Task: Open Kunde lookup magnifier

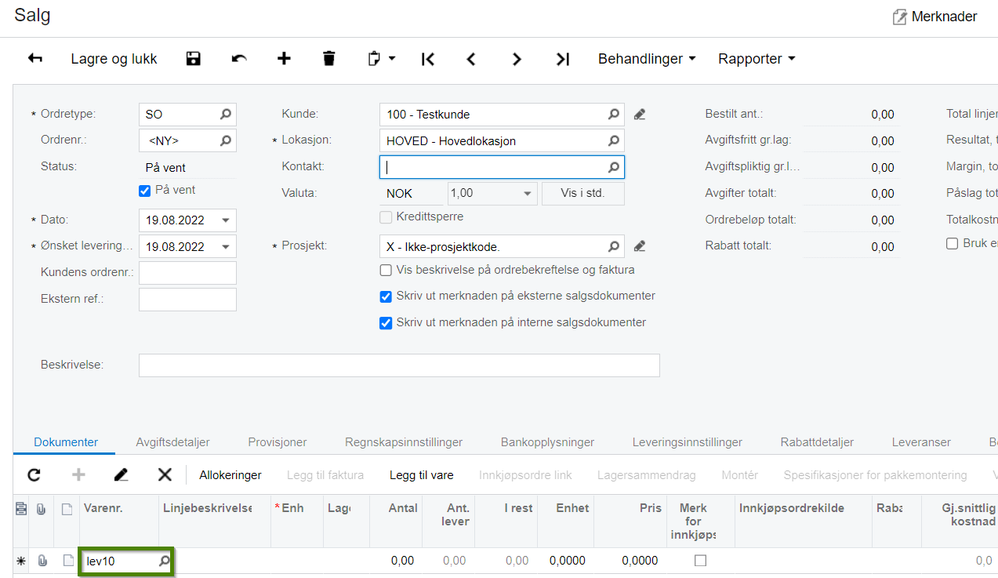Action: click(613, 114)
